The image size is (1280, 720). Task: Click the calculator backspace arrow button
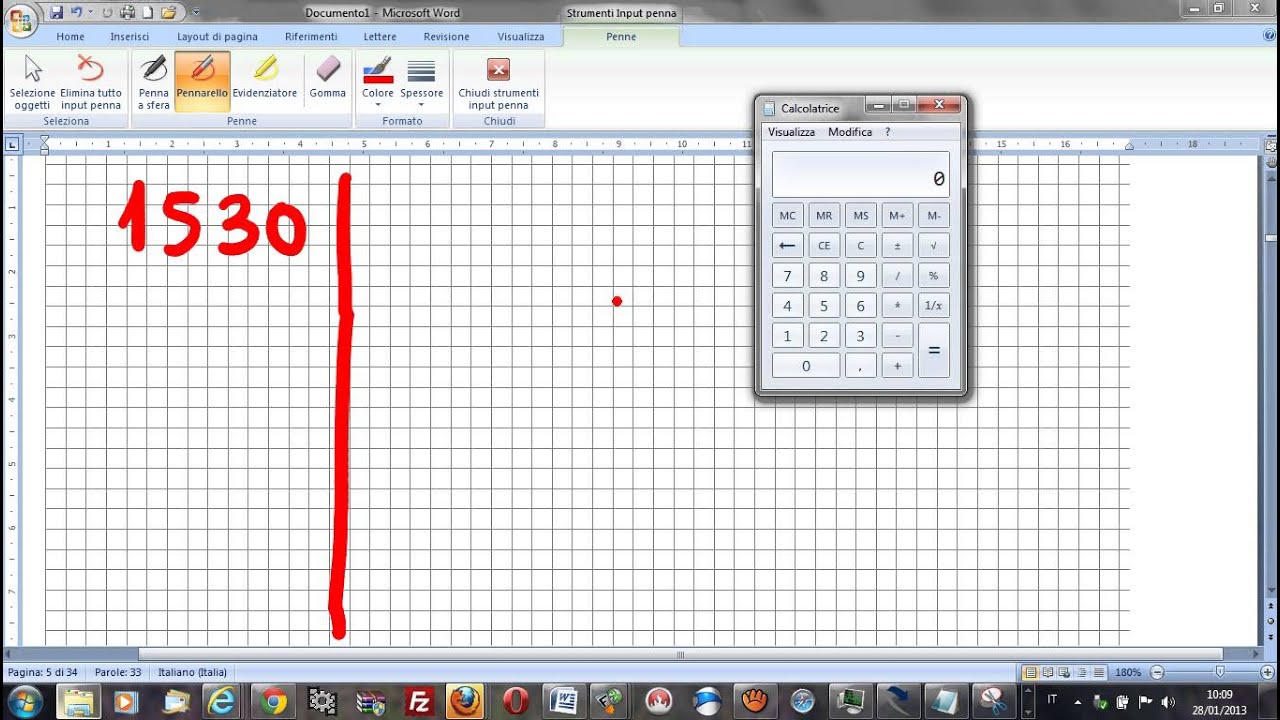[x=788, y=246]
